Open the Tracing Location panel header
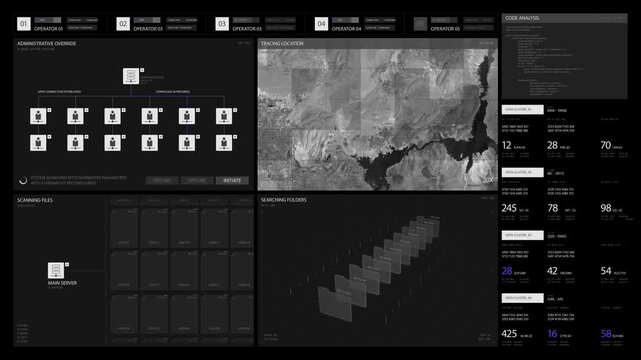Image resolution: width=641 pixels, height=360 pixels. [x=377, y=43]
